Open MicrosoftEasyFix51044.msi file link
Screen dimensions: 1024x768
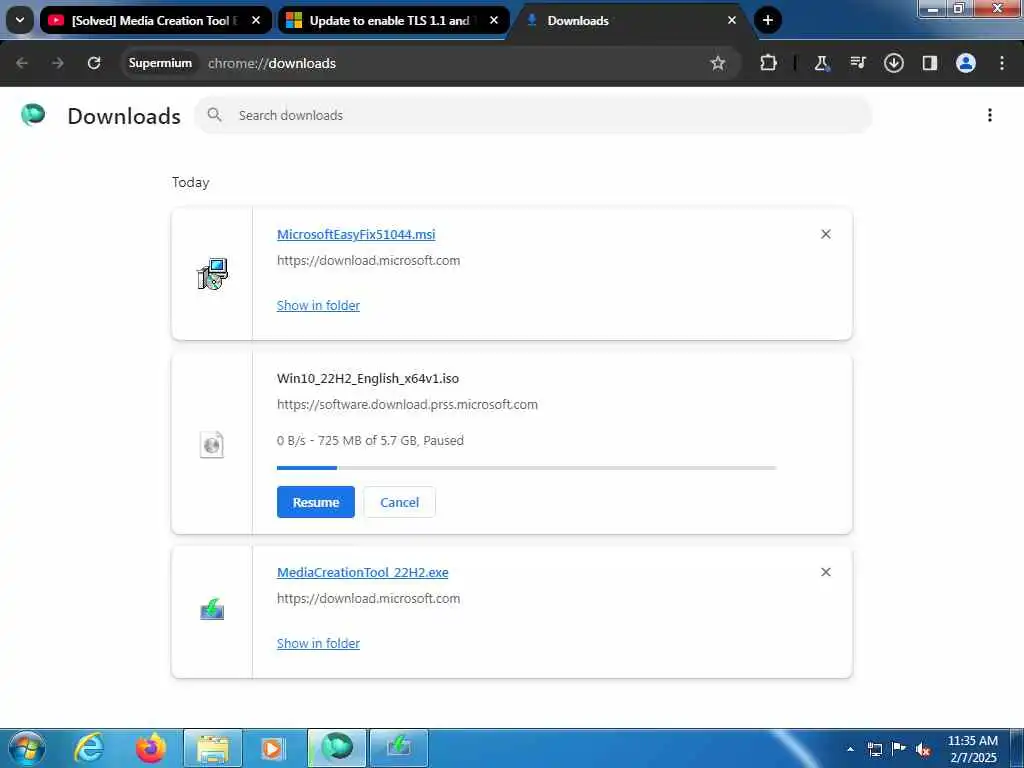[356, 234]
